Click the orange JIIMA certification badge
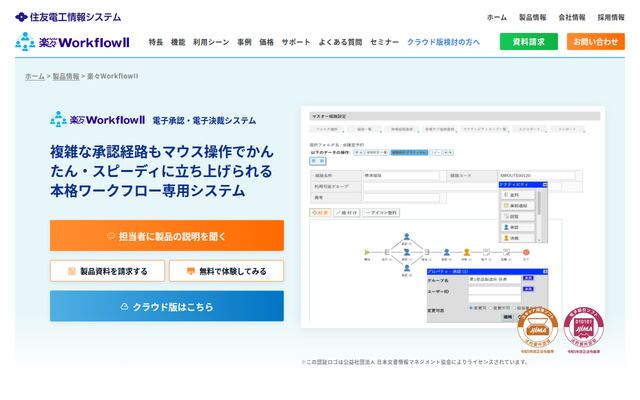Screen dimensions: 640x400 [538, 330]
